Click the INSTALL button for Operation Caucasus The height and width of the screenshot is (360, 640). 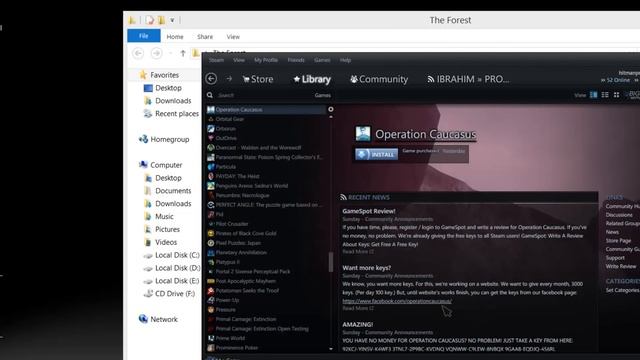[376, 154]
